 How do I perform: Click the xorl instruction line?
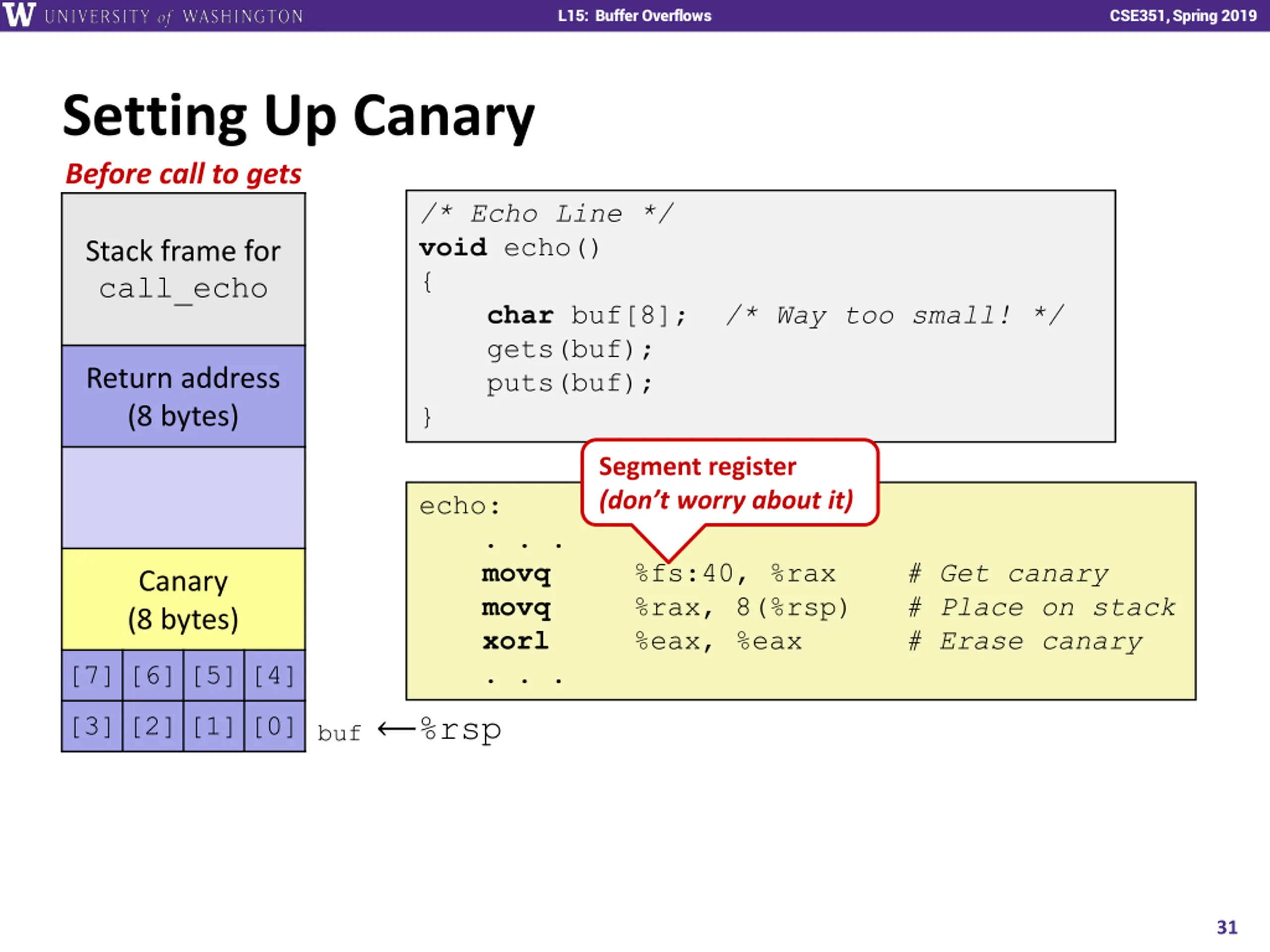pos(812,641)
